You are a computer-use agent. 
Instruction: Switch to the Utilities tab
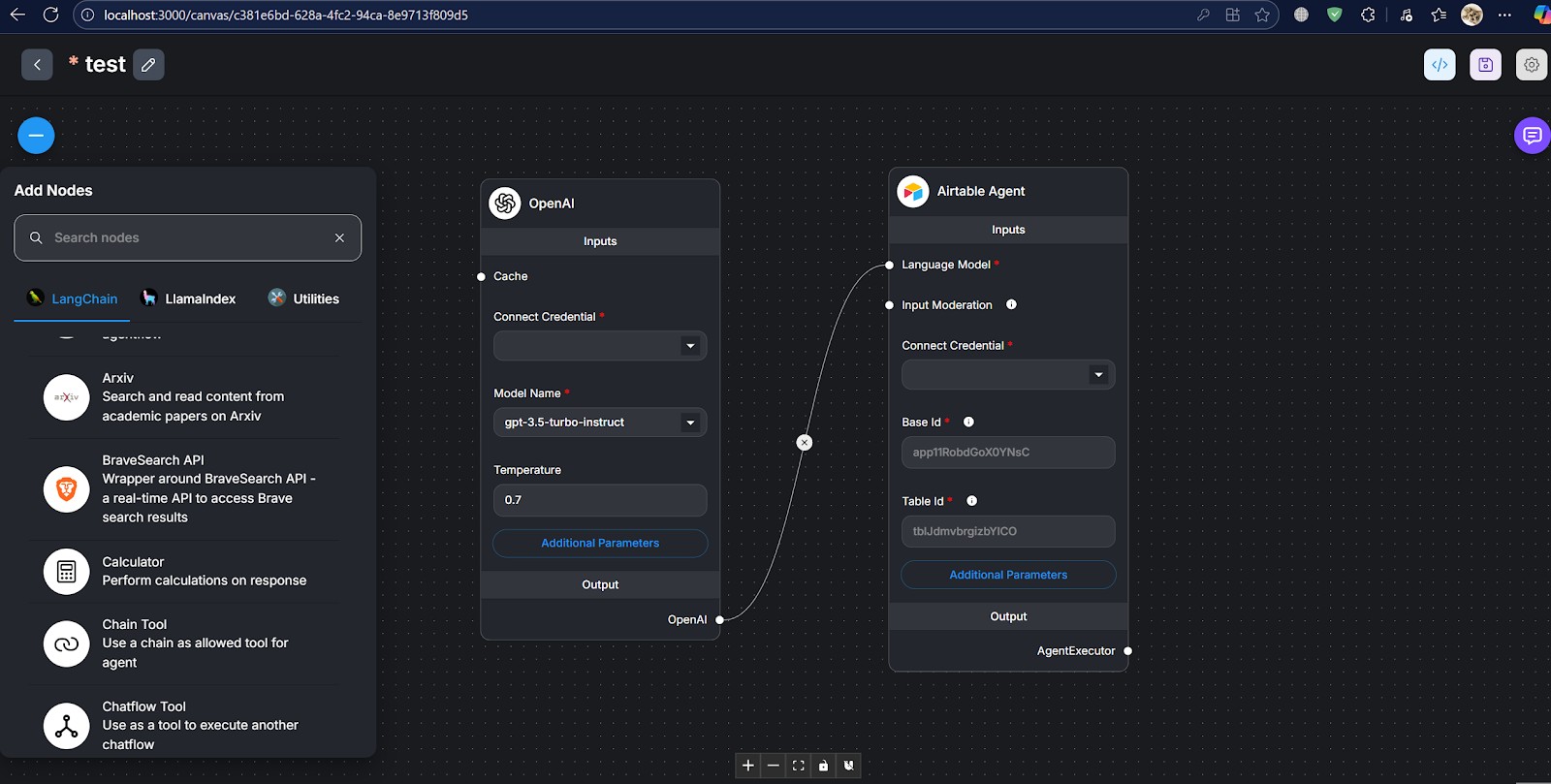coord(303,298)
